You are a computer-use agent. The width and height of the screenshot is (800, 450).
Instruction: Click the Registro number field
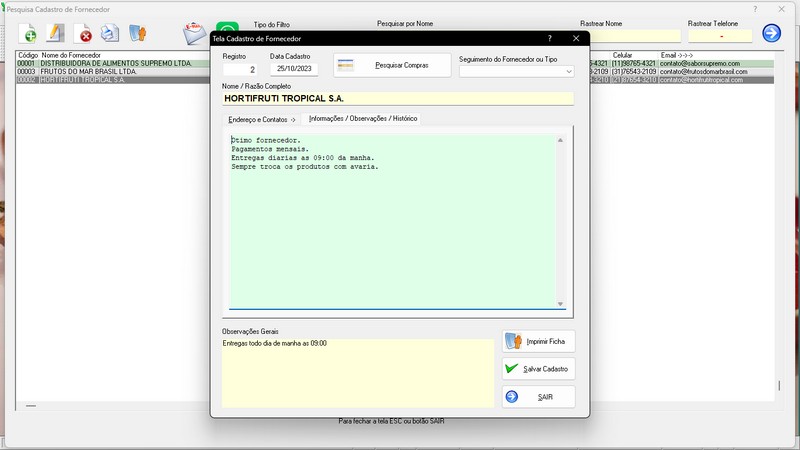[x=240, y=69]
